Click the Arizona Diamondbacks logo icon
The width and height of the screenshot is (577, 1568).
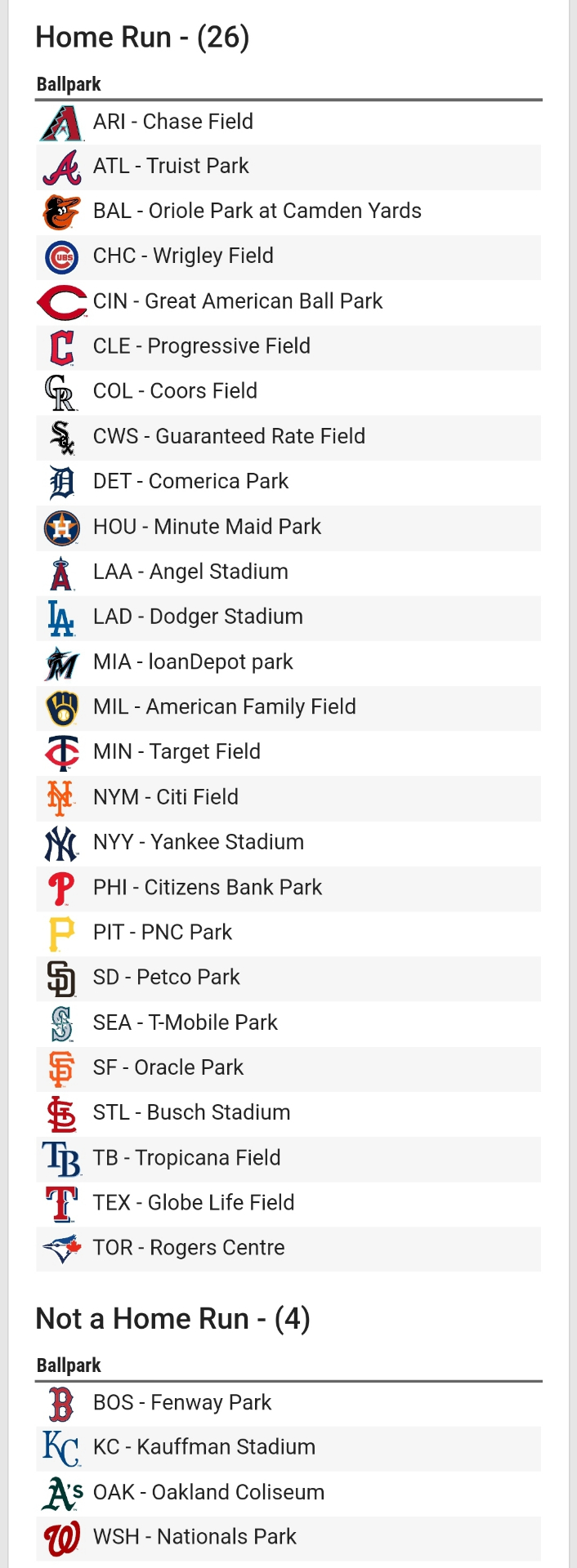click(x=61, y=122)
